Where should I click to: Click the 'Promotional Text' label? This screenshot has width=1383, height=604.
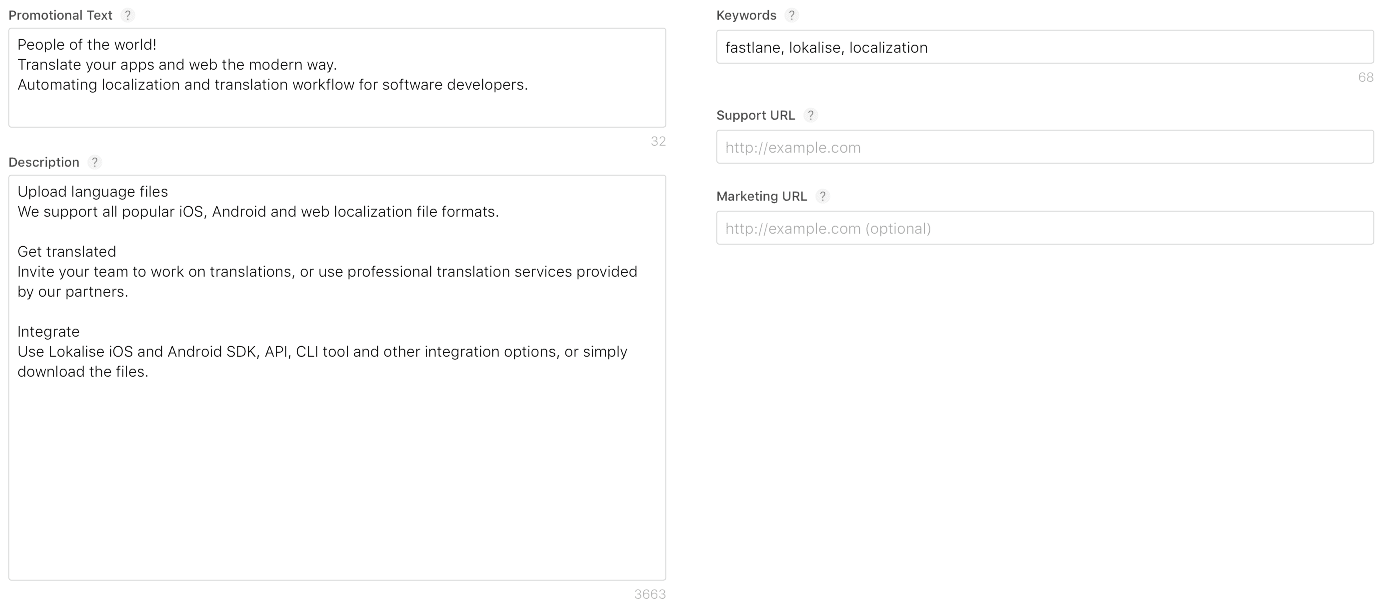click(60, 16)
